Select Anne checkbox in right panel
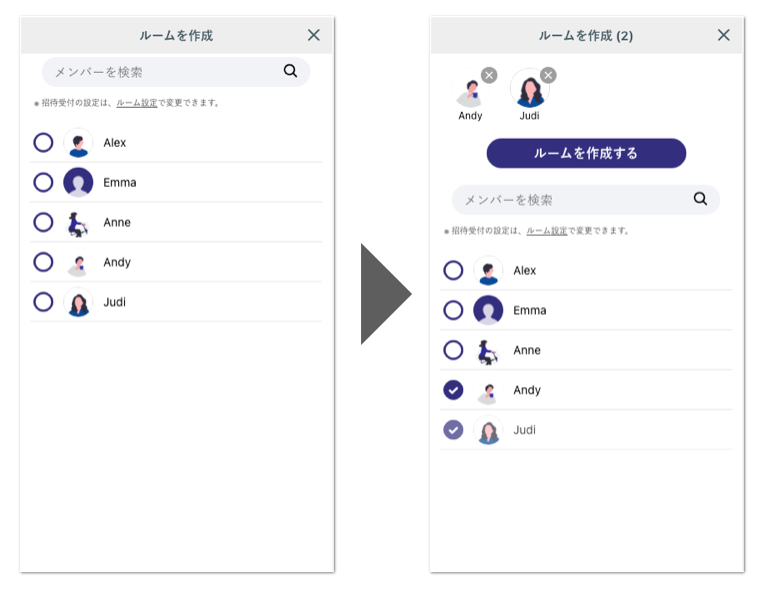This screenshot has width=761, height=590. point(453,350)
